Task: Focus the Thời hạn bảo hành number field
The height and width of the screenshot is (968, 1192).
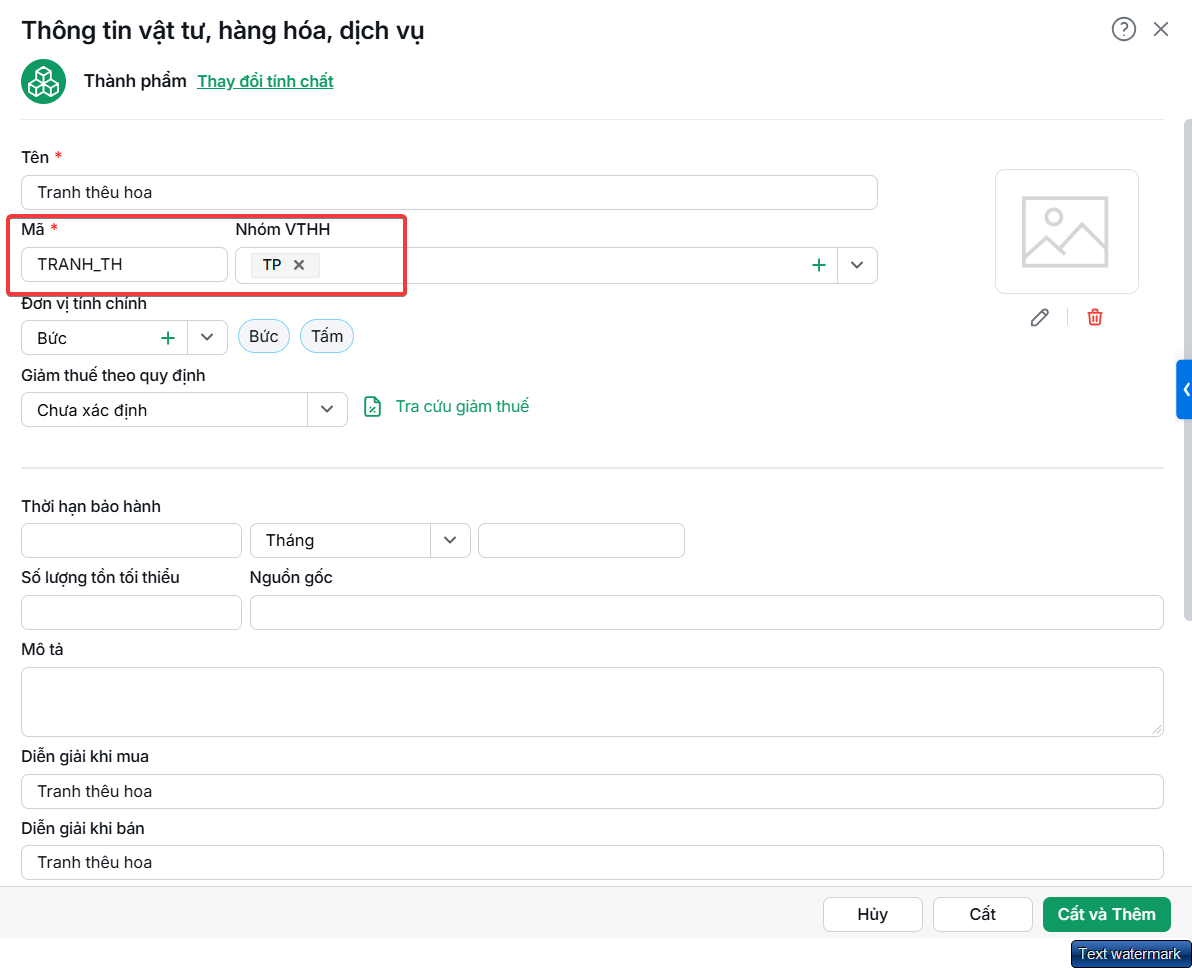Action: 132,541
